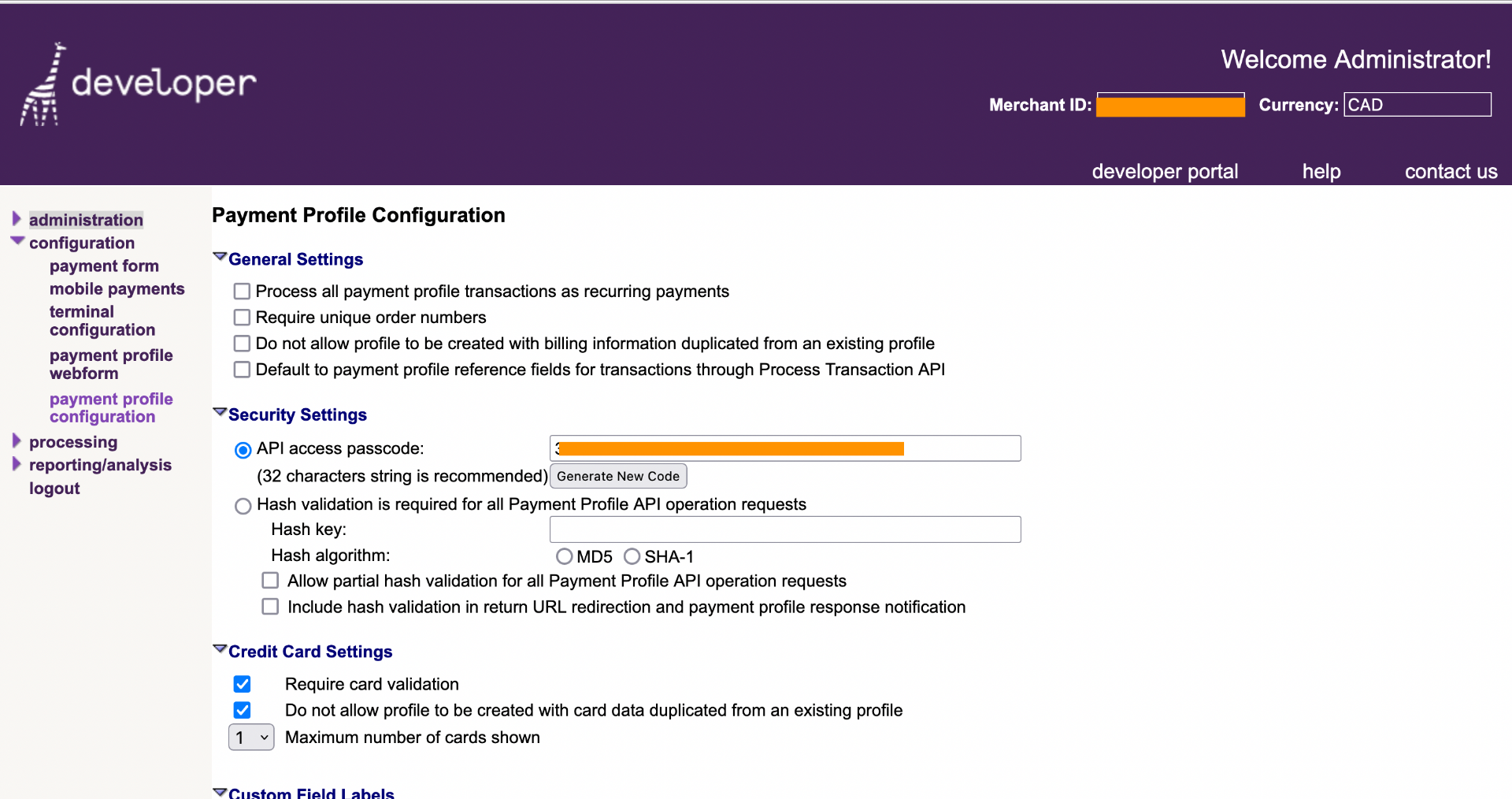This screenshot has width=1512, height=799.
Task: Open the mobile payments menu item
Action: click(117, 289)
